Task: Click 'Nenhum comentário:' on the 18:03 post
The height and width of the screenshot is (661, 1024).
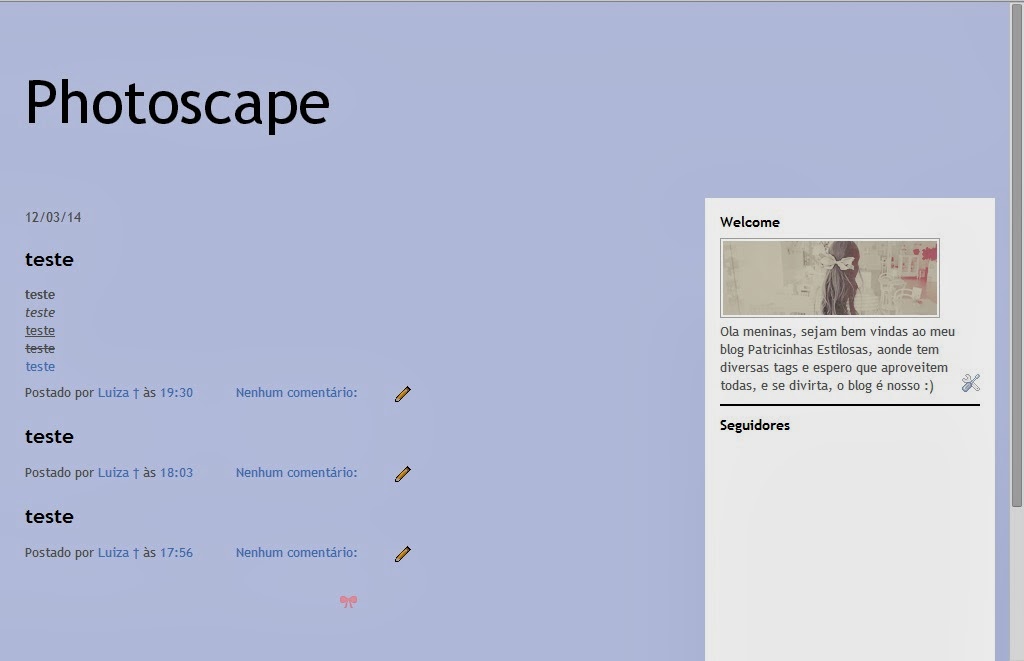Action: point(296,472)
